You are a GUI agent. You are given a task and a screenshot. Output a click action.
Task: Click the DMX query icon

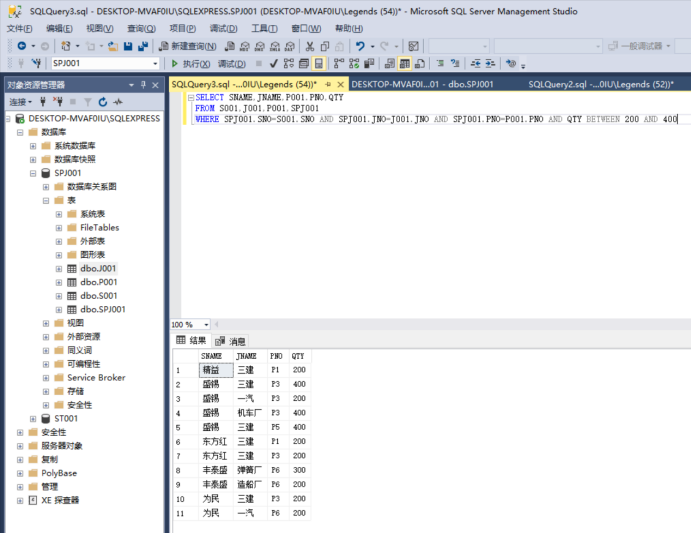pos(260,46)
